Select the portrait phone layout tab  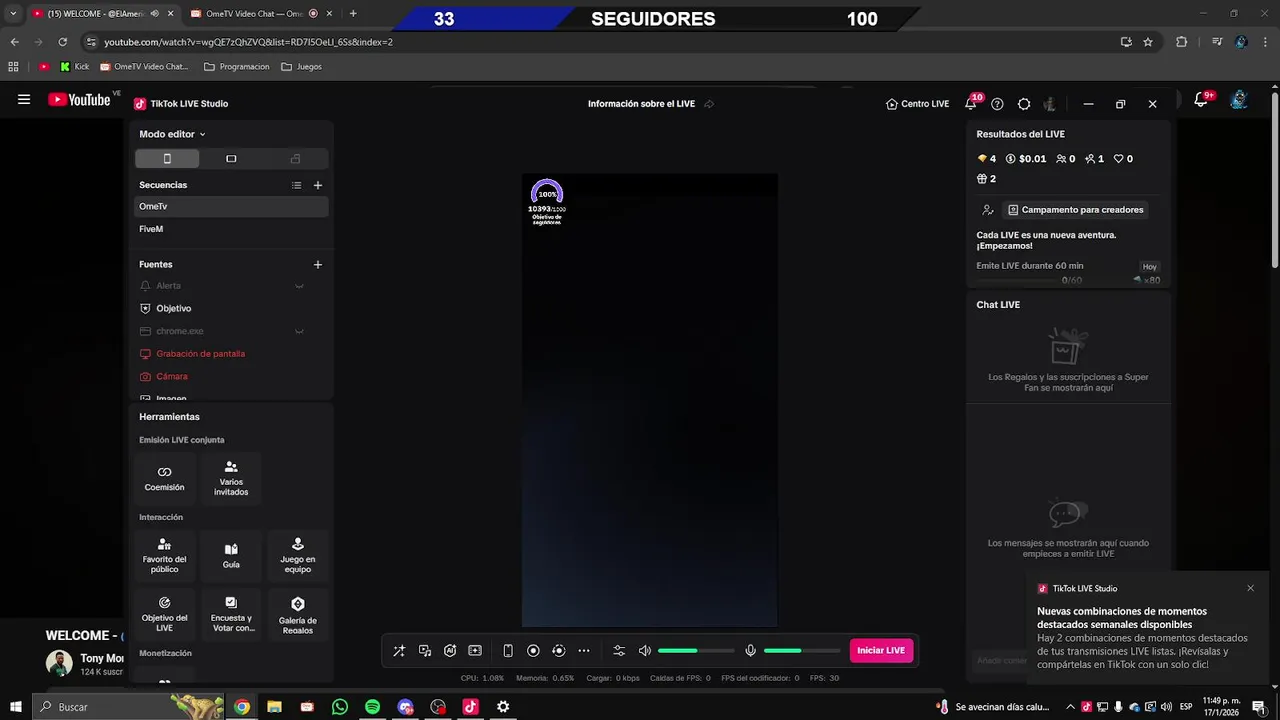pos(167,159)
